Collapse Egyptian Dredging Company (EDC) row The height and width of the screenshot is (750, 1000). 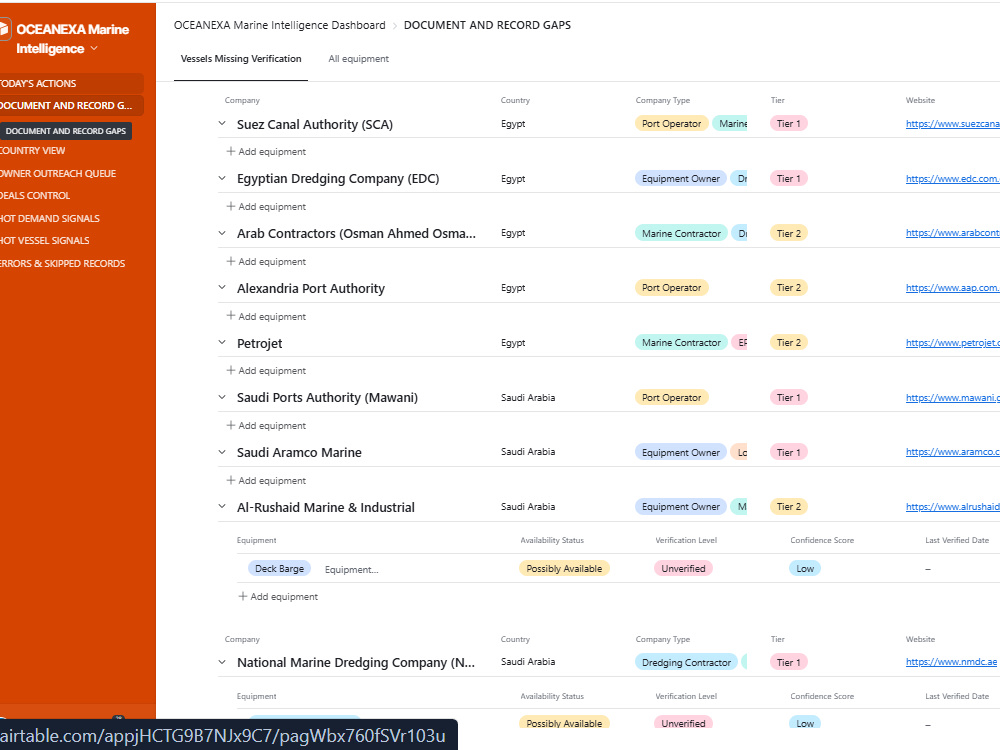tap(222, 179)
